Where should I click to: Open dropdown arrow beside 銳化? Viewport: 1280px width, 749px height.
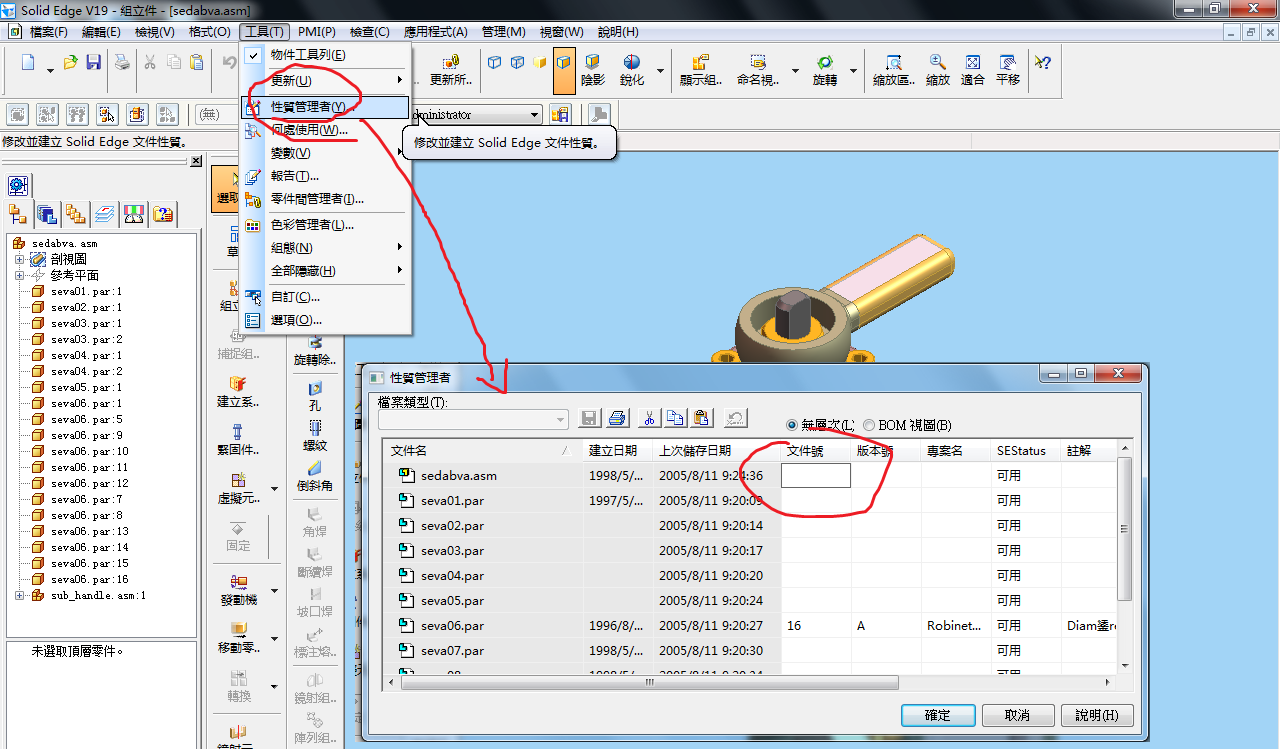(660, 70)
